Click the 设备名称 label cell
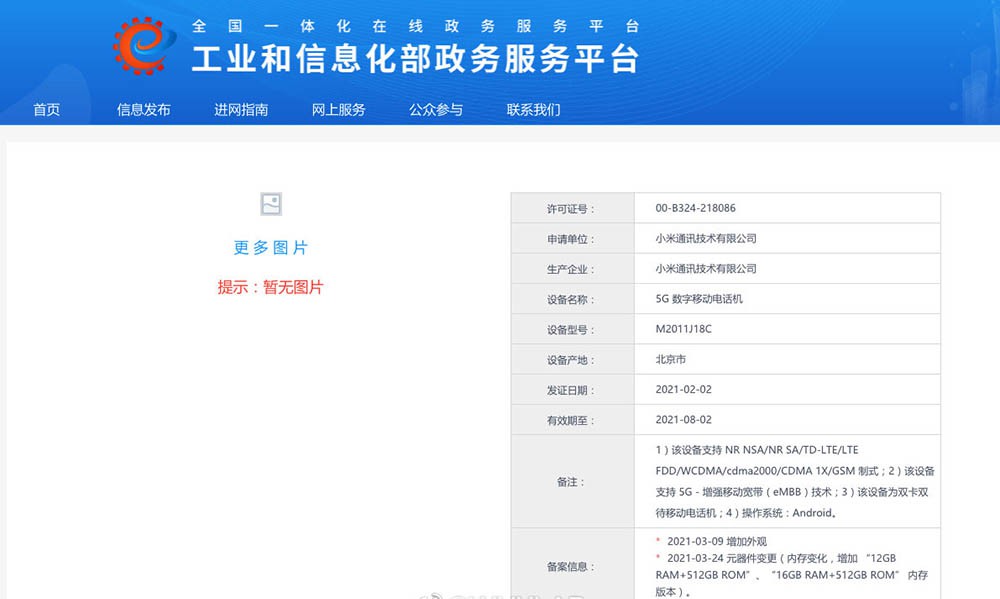Image resolution: width=1000 pixels, height=599 pixels. click(x=573, y=299)
